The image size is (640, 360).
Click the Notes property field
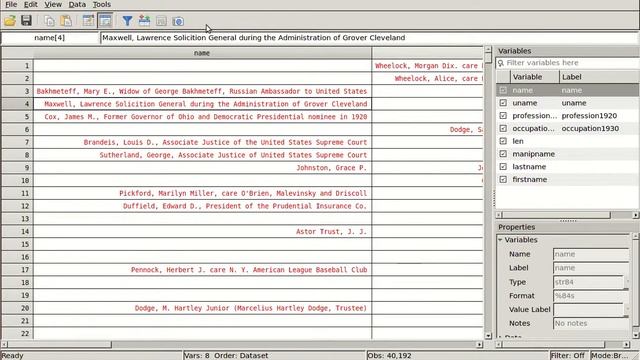point(591,323)
